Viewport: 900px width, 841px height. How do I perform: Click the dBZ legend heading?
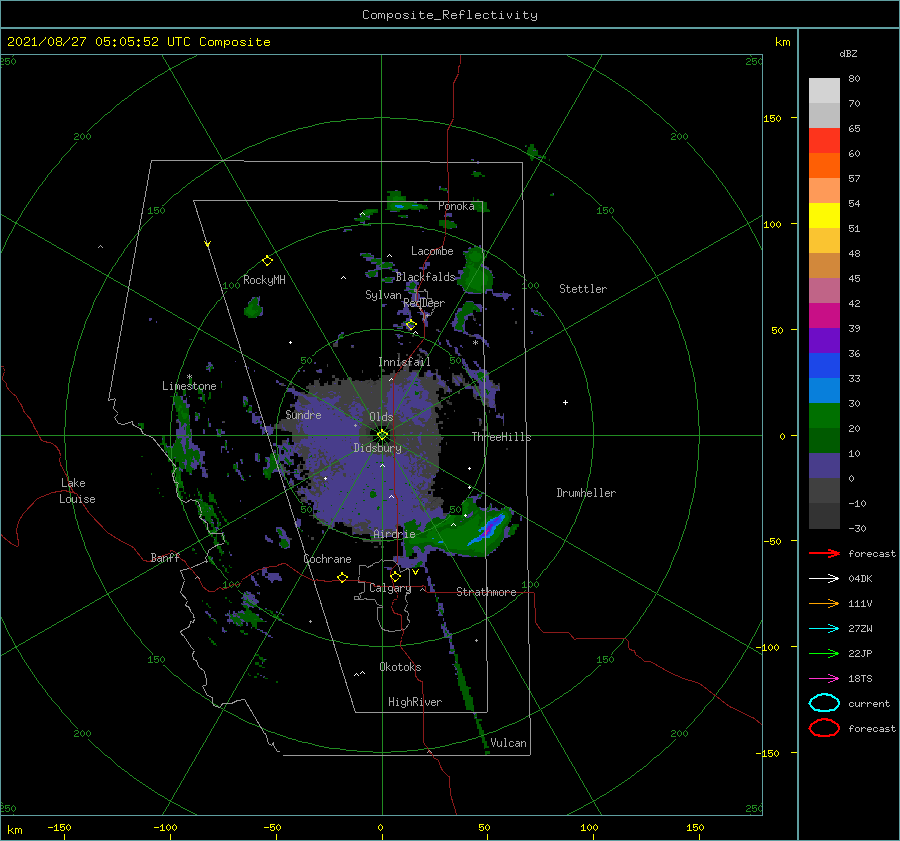tap(848, 53)
